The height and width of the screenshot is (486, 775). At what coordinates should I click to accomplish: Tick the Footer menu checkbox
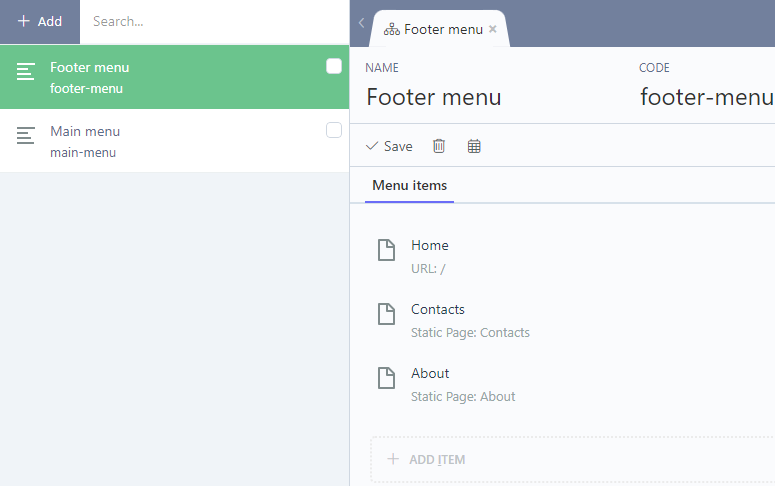pos(334,66)
